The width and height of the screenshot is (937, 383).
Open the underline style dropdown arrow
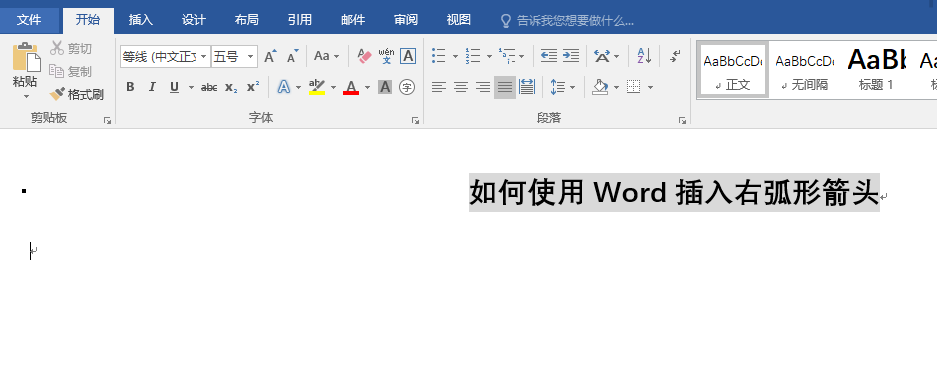click(x=191, y=88)
